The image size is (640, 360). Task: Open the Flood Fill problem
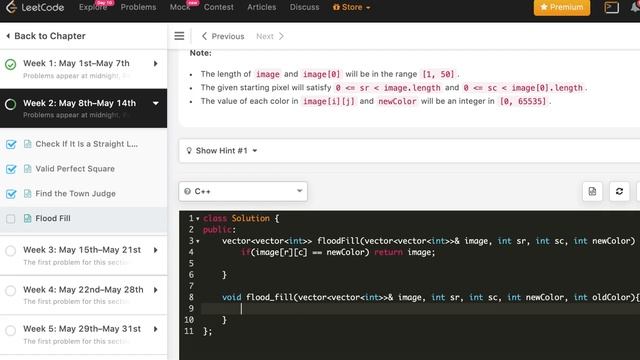pos(53,218)
